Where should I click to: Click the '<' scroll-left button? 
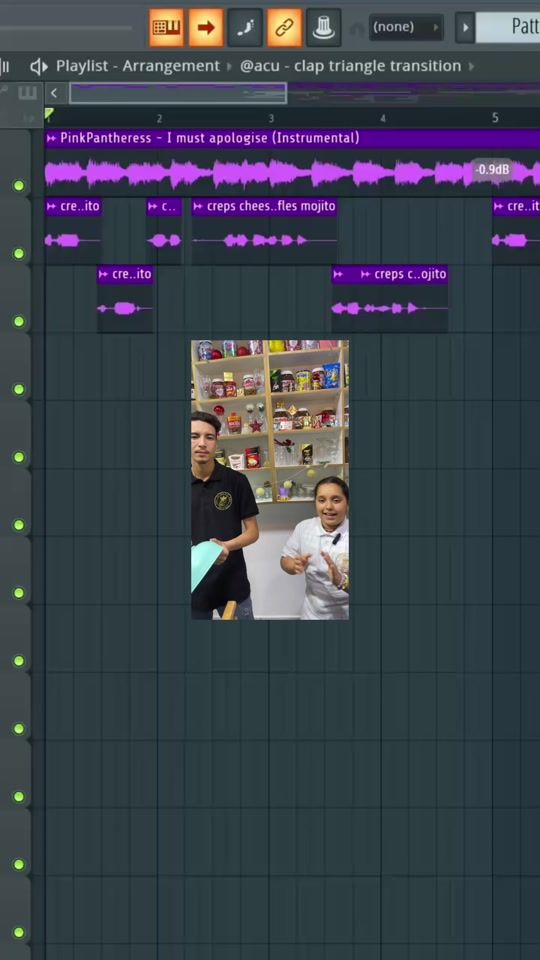click(54, 94)
